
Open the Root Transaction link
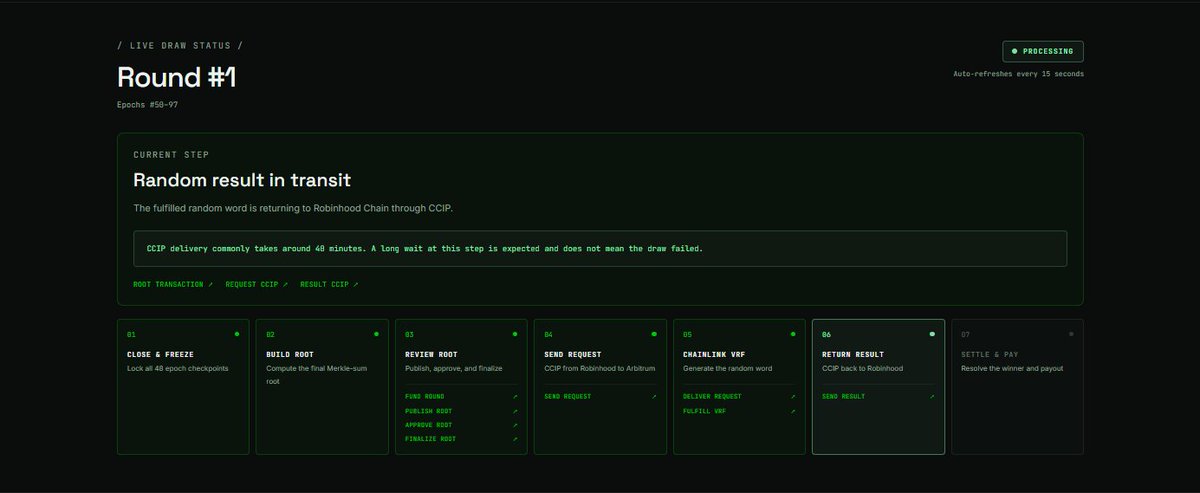point(173,284)
